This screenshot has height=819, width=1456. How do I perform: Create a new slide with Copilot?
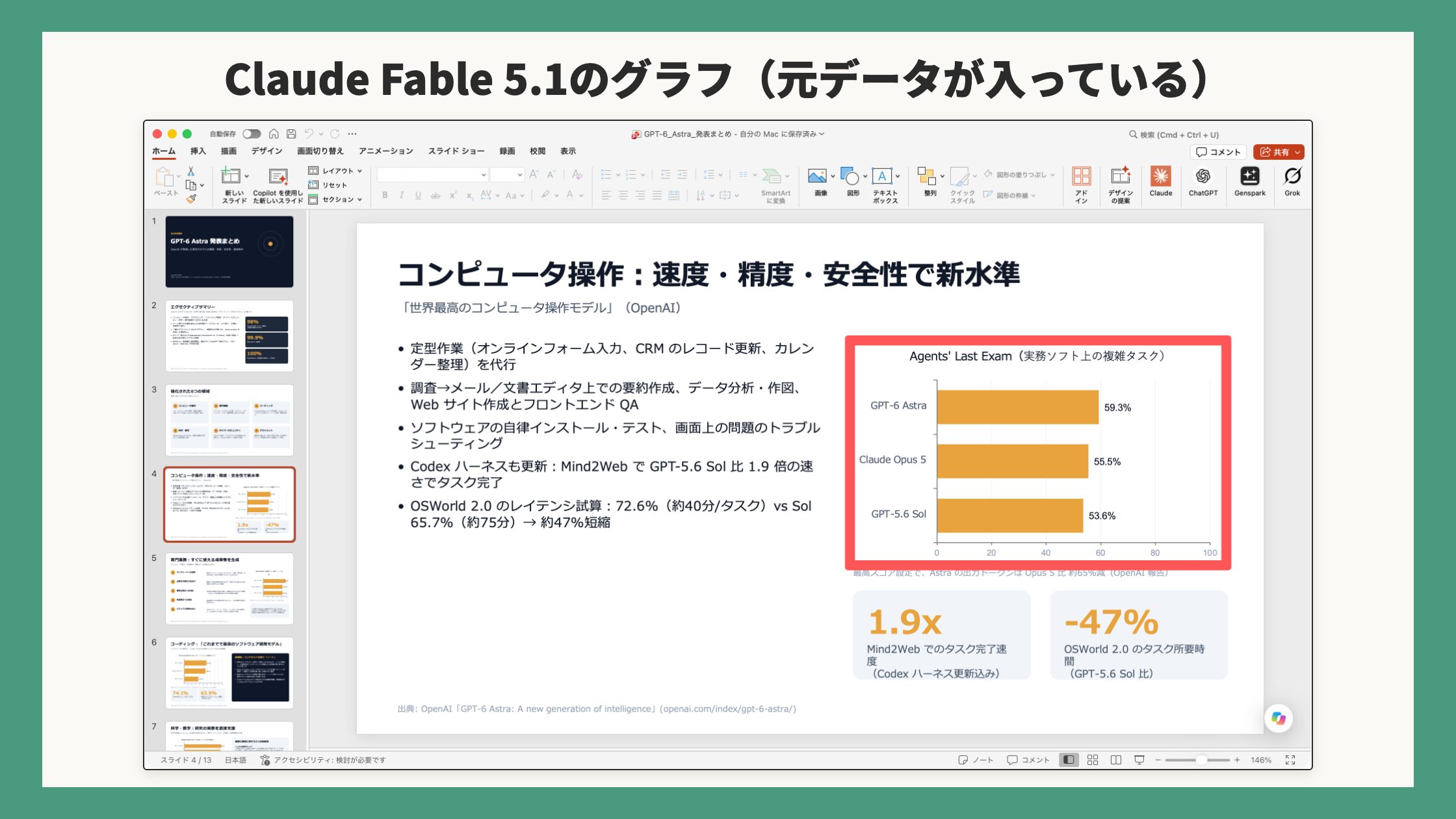click(278, 185)
